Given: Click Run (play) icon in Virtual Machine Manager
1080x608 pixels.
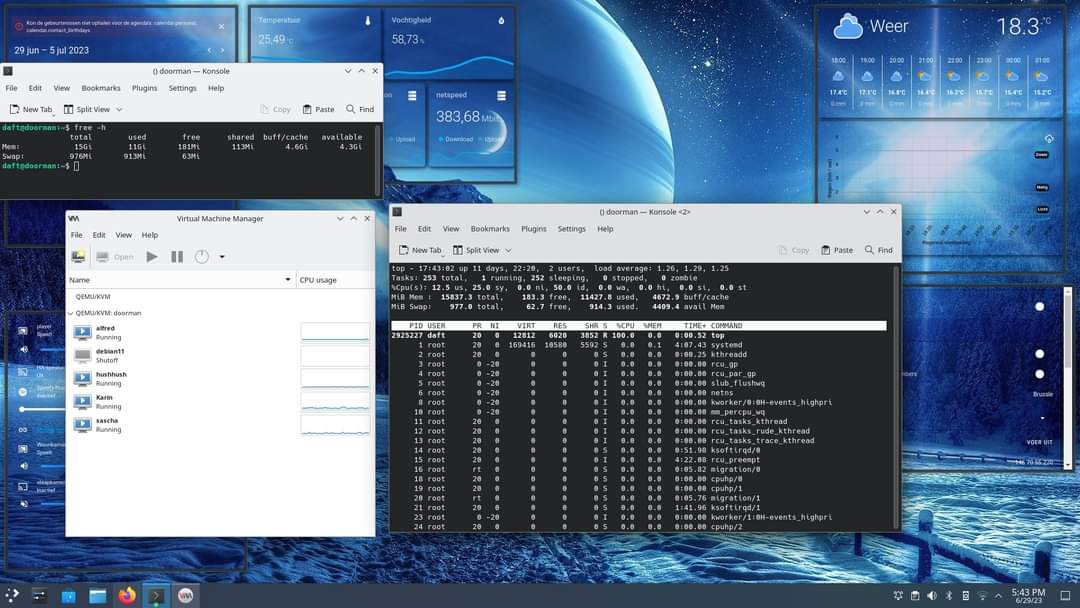Looking at the screenshot, I should (x=152, y=257).
